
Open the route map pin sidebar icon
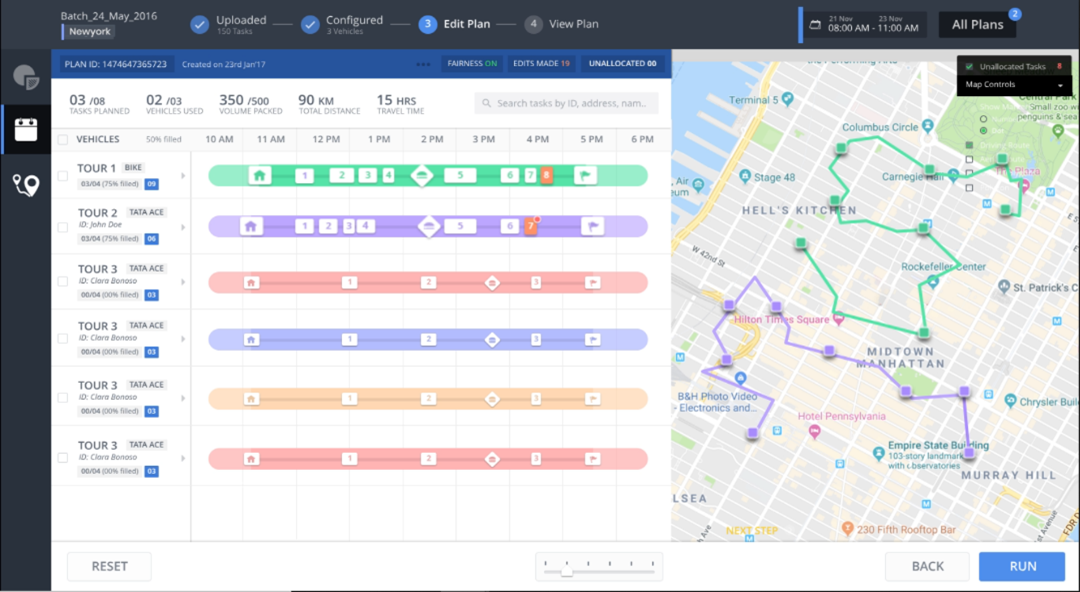point(26,185)
